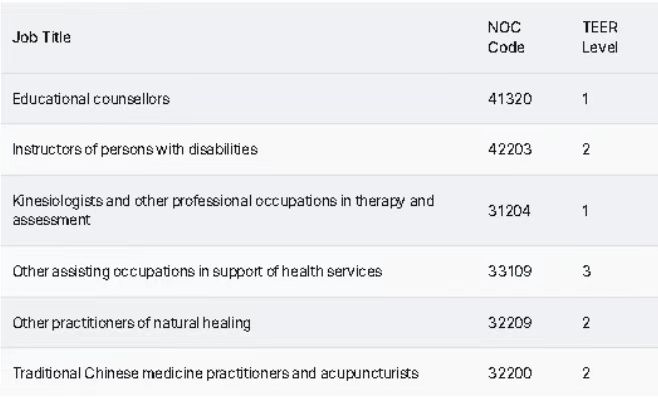Click NOC code 32200

coord(510,373)
